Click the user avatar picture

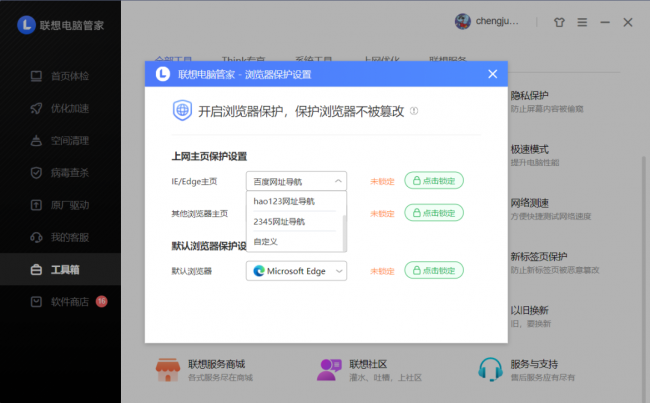tap(463, 21)
